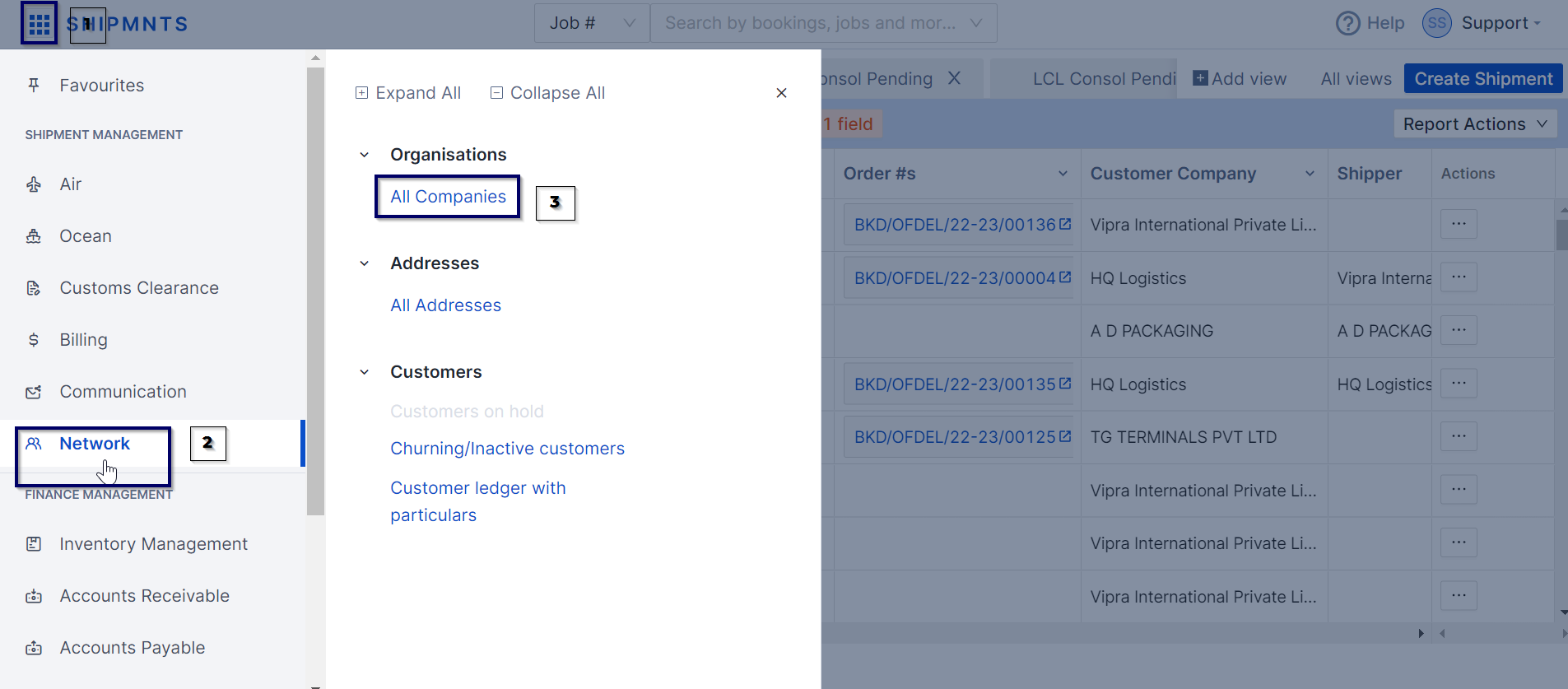This screenshot has height=689, width=1568.
Task: Click the 1 field filter badge
Action: [x=851, y=123]
